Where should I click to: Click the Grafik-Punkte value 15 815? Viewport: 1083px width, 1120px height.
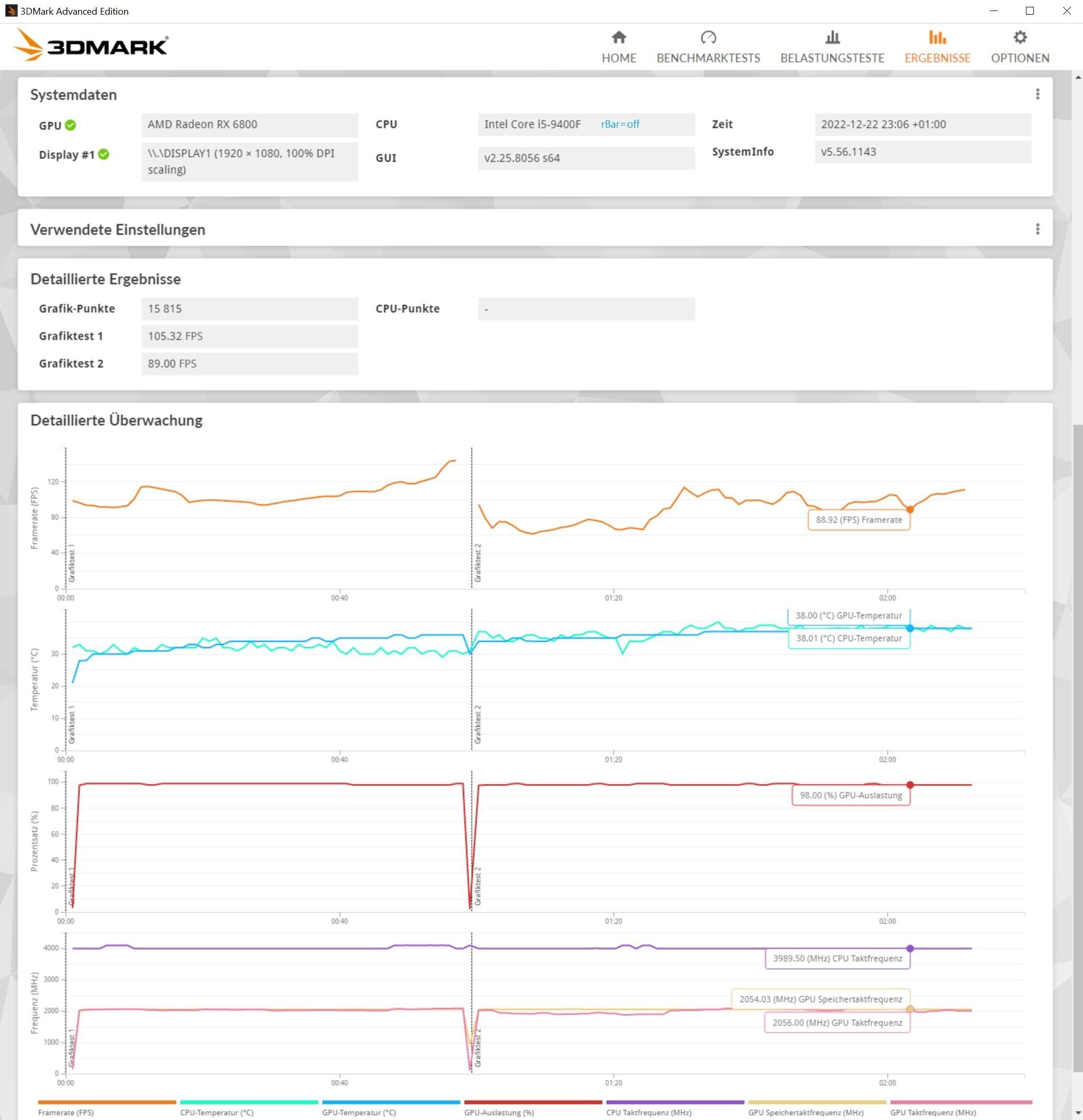coord(250,309)
